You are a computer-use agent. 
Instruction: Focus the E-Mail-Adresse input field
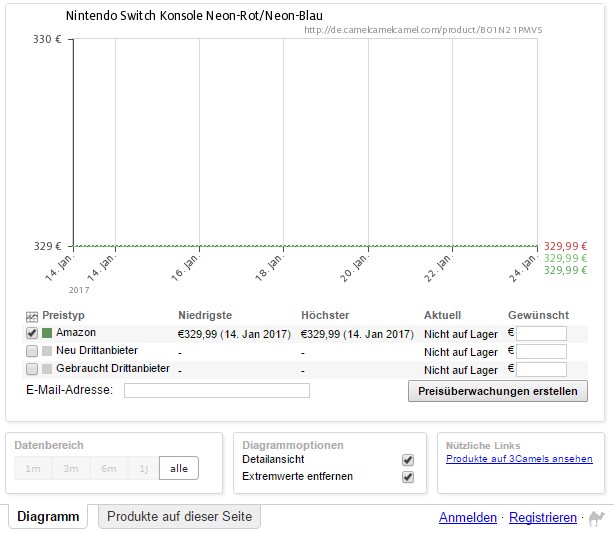tap(217, 390)
